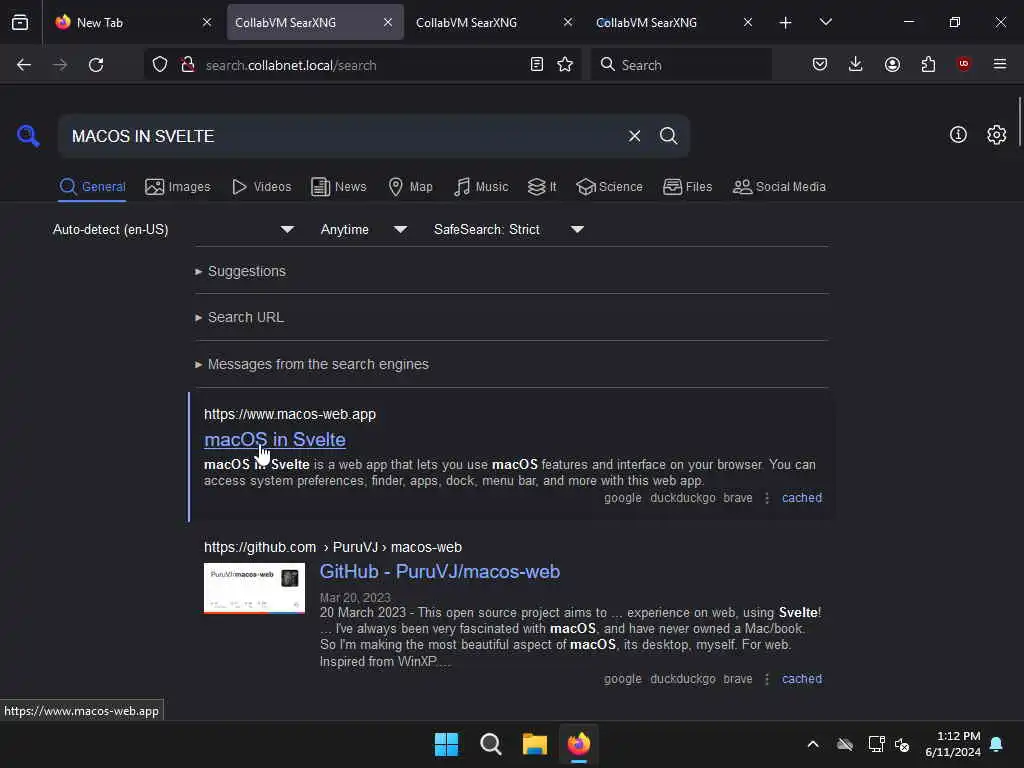
Task: Open the tracking protection shield icon
Action: point(160,65)
